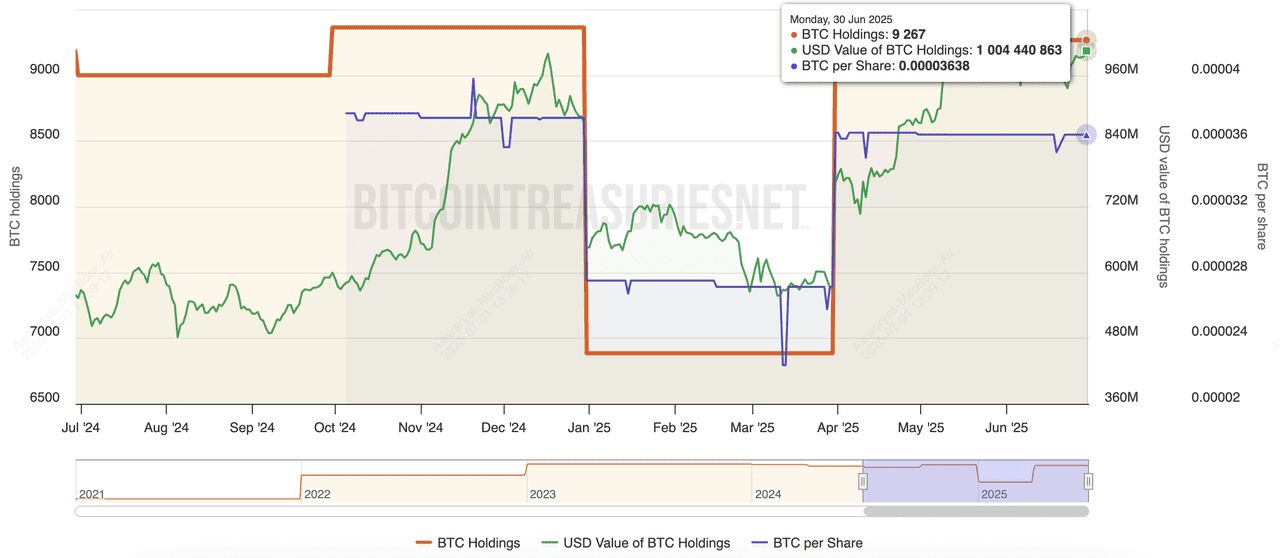The image size is (1280, 558).
Task: Toggle the BTC Holdings series in legend
Action: 478,543
